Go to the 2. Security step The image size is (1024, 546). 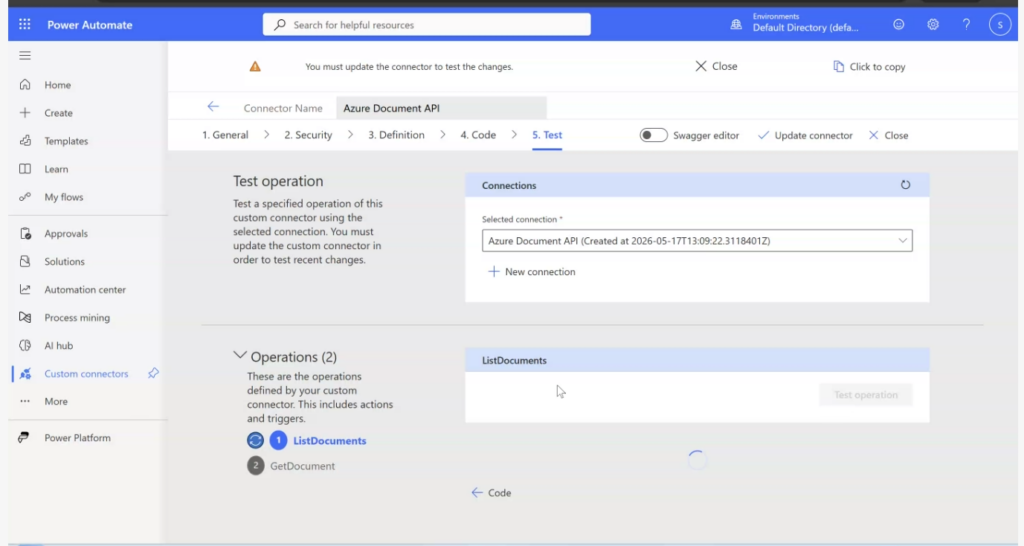click(x=308, y=135)
